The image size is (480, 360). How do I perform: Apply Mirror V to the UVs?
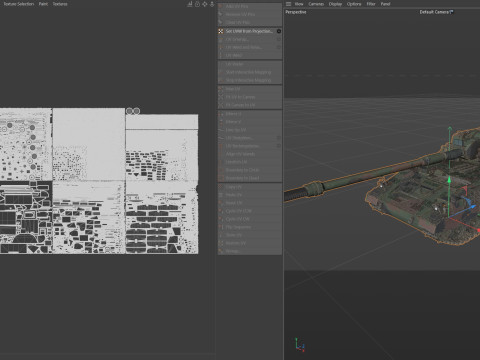point(250,122)
